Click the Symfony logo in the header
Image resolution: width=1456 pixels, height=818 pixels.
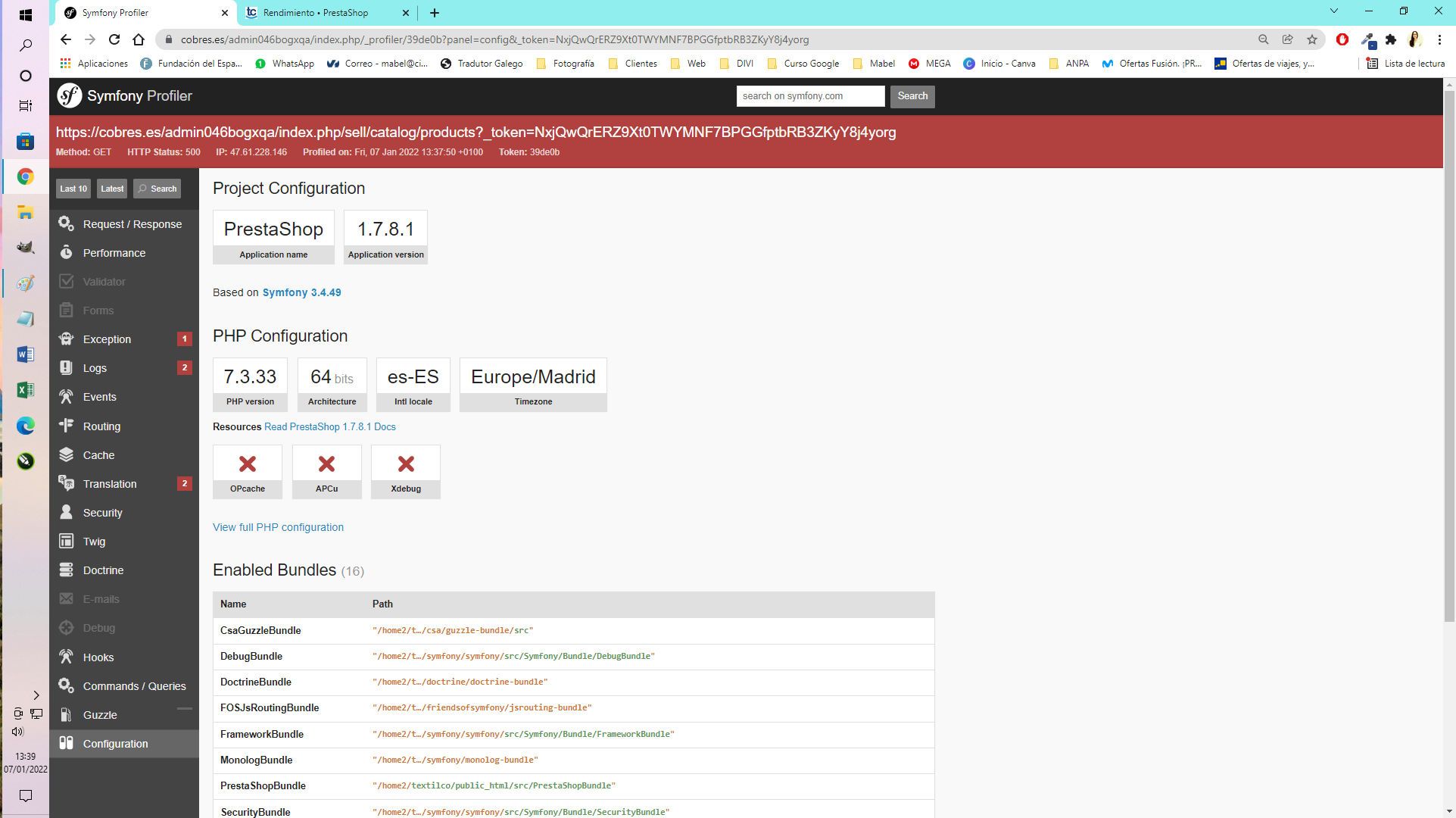(x=70, y=95)
